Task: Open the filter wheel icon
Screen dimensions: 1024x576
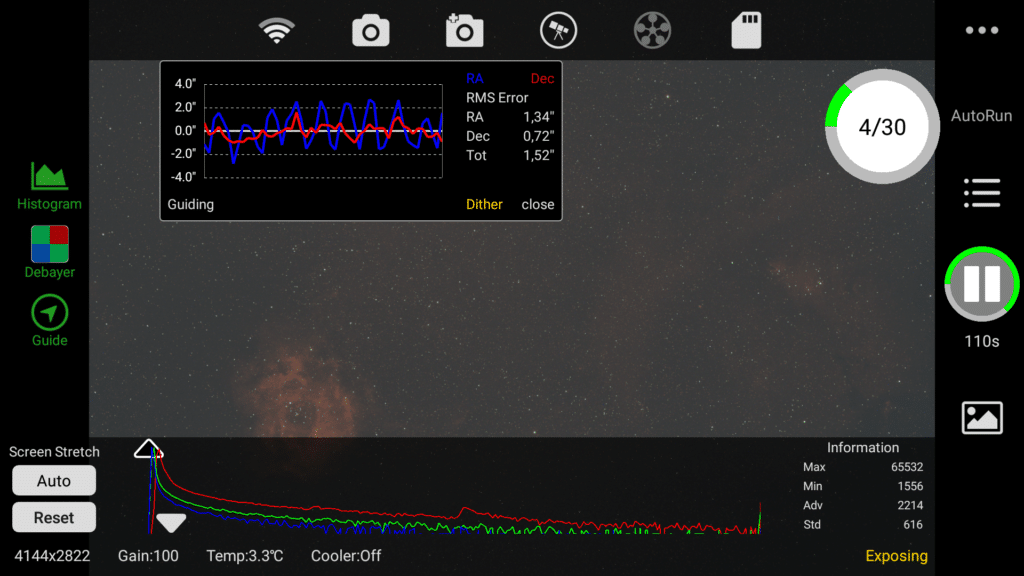Action: [x=652, y=30]
